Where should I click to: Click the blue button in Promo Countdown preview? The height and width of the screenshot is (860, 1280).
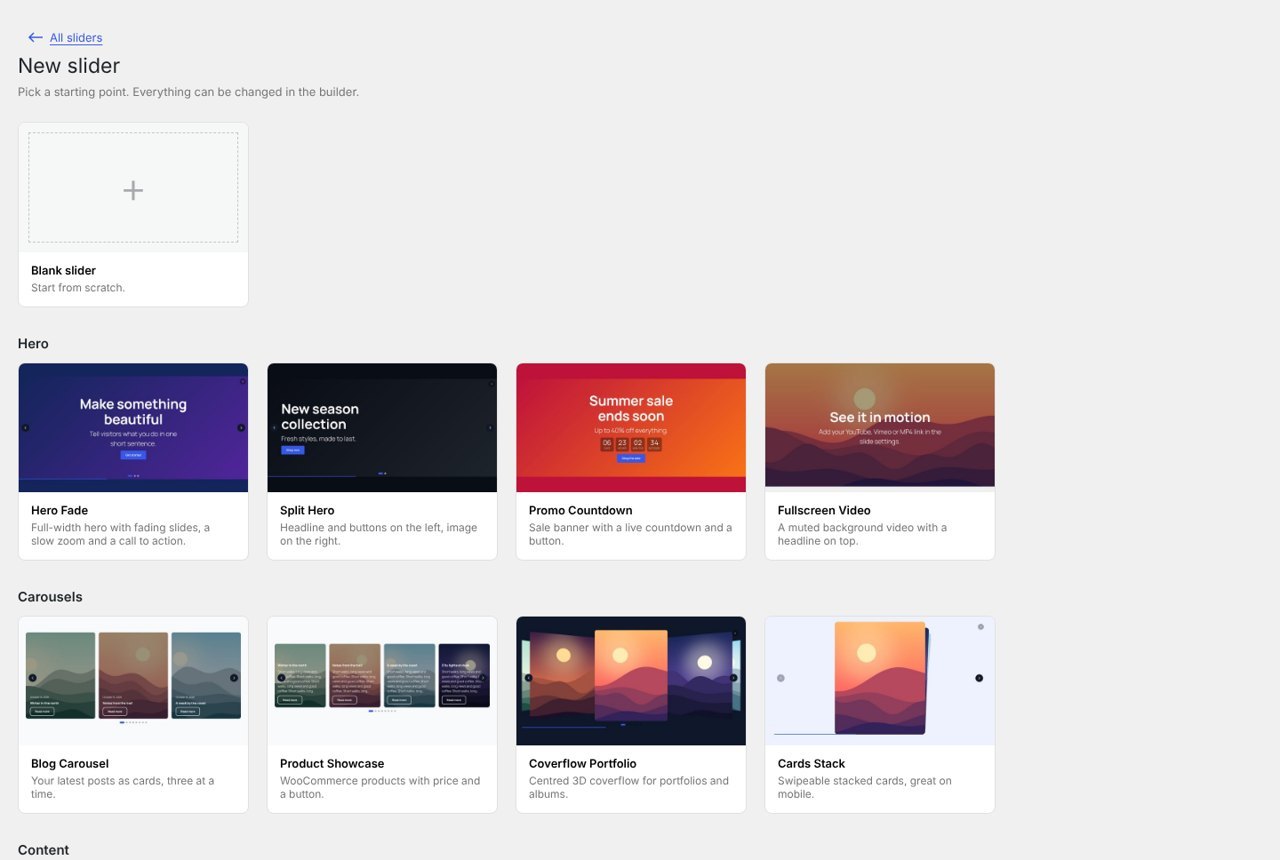[631, 458]
